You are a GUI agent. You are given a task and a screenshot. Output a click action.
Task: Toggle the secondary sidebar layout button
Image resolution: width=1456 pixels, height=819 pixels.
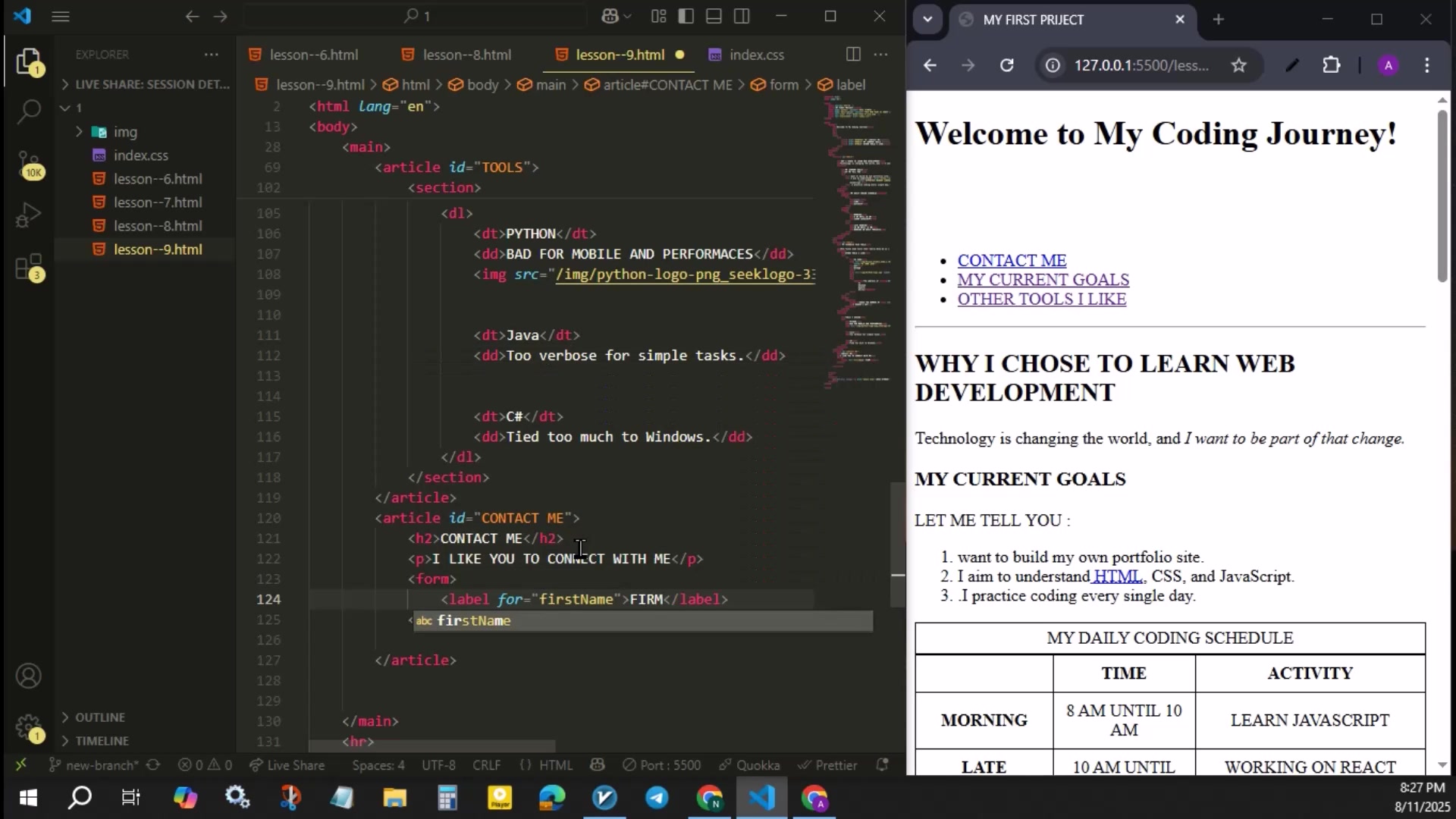coord(742,16)
